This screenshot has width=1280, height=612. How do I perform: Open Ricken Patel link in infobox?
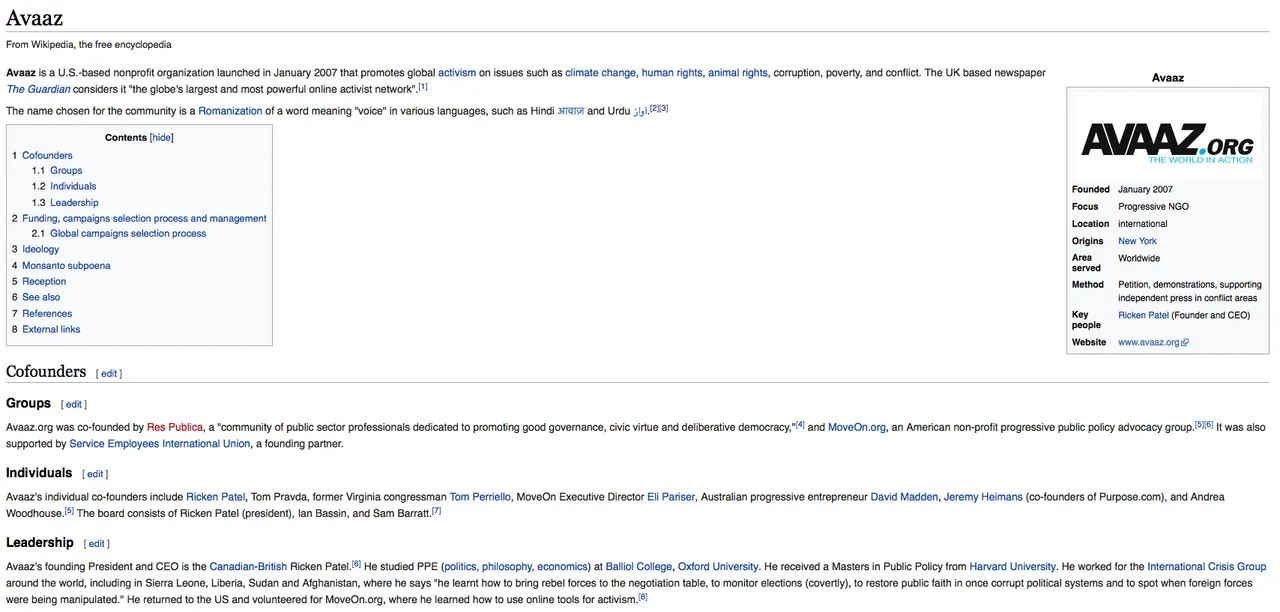pyautogui.click(x=1143, y=316)
